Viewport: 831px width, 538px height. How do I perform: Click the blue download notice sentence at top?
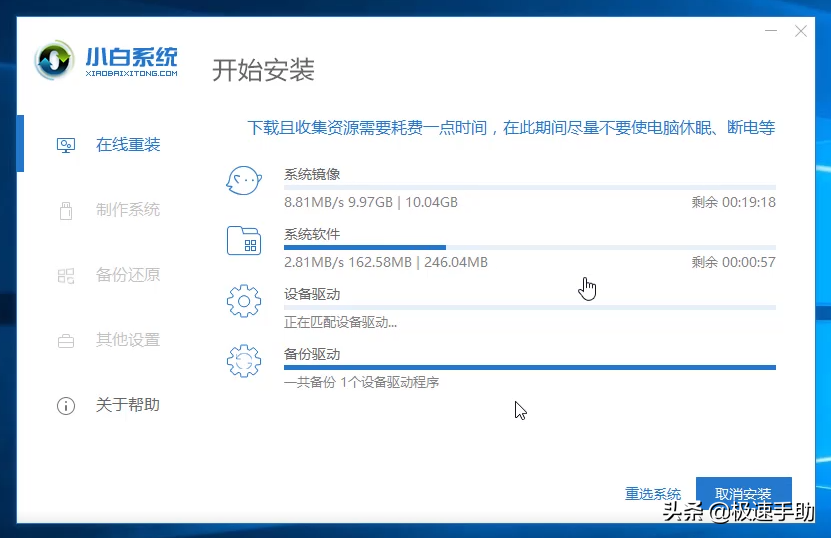coord(511,128)
